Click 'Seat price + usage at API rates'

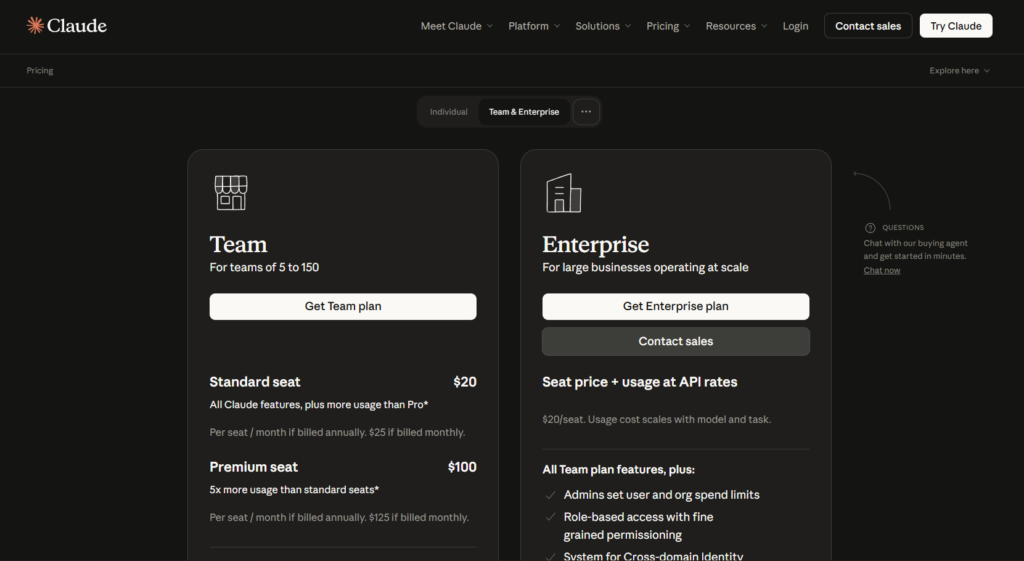pyautogui.click(x=639, y=382)
